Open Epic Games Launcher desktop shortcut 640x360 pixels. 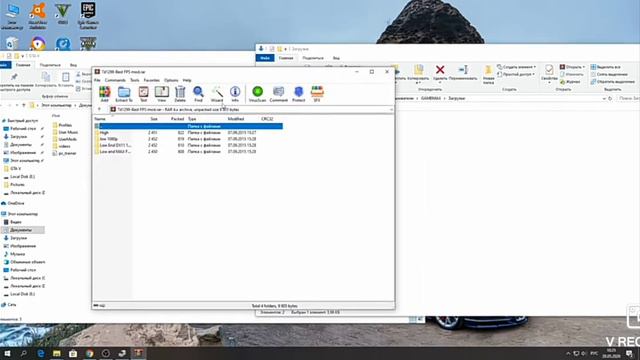pyautogui.click(x=88, y=16)
